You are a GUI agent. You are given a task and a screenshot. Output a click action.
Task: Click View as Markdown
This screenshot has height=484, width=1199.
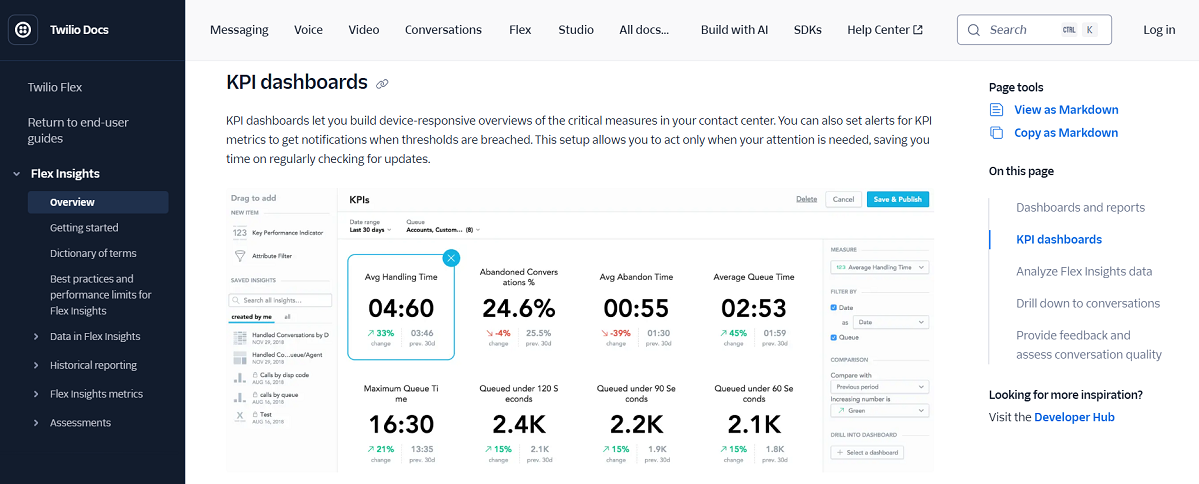pos(1066,109)
